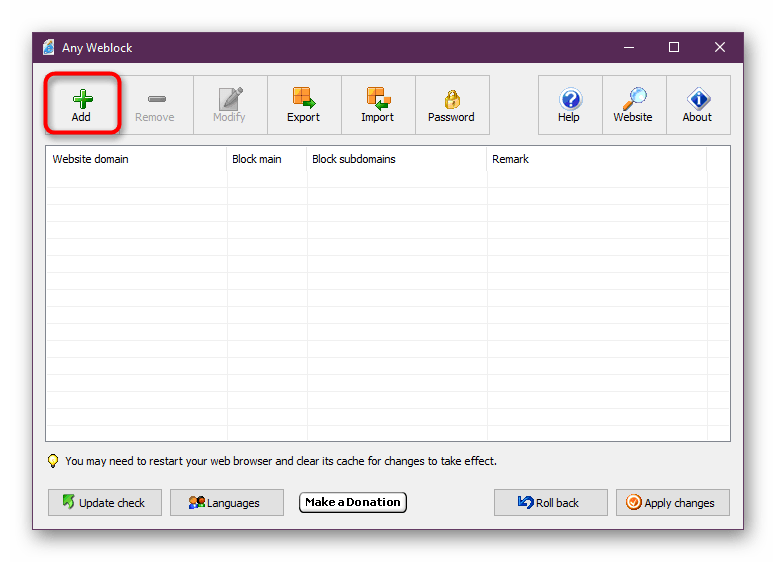Open the Languages selection

(227, 502)
